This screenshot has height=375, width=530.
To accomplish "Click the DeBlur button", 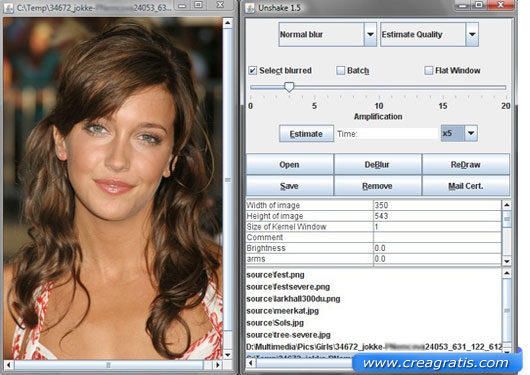I will tap(377, 165).
